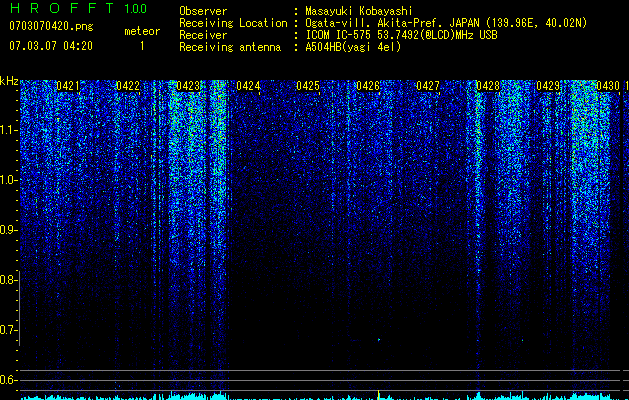This screenshot has height=400, width=629.
Task: Click the meteor count value 1
Action: (x=142, y=46)
